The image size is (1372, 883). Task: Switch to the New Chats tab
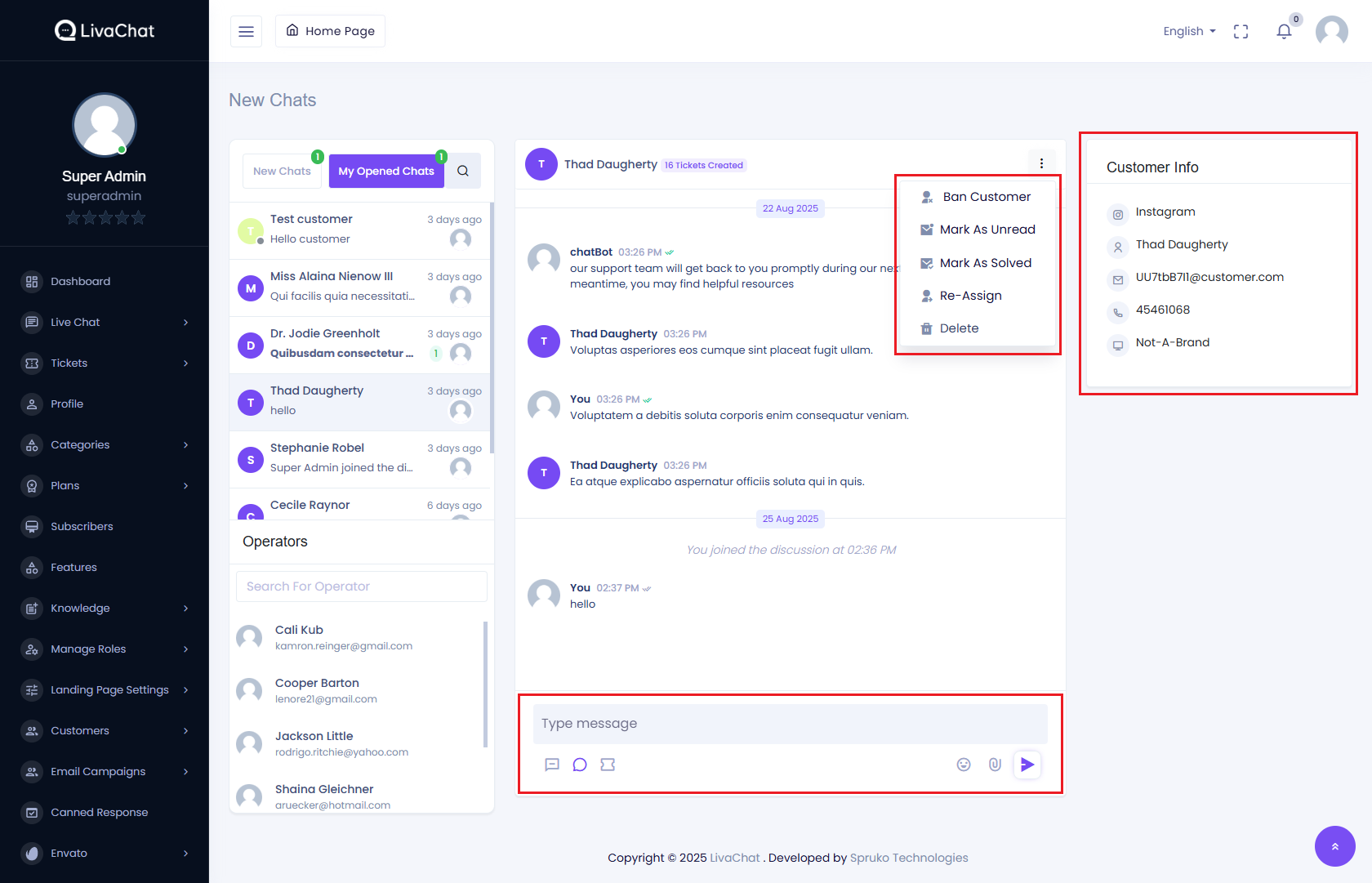tap(282, 171)
